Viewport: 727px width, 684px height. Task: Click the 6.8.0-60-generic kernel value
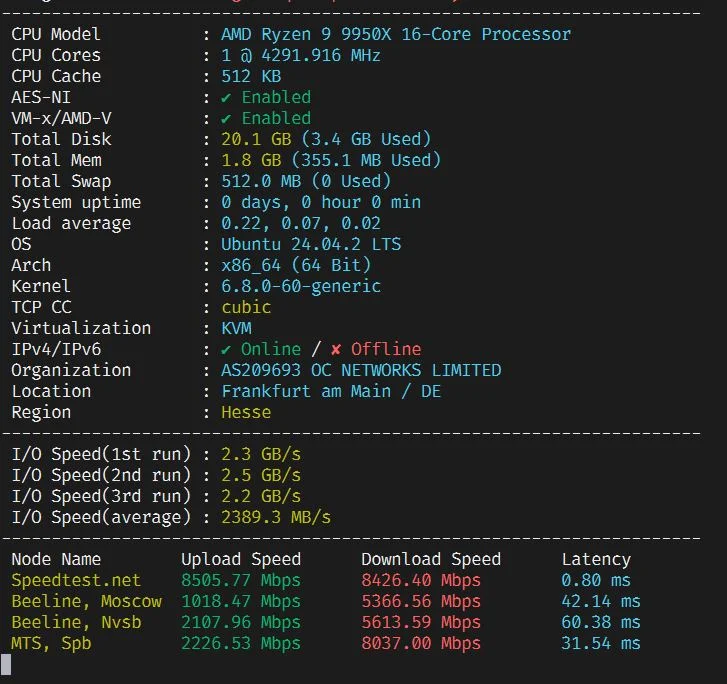pos(300,287)
